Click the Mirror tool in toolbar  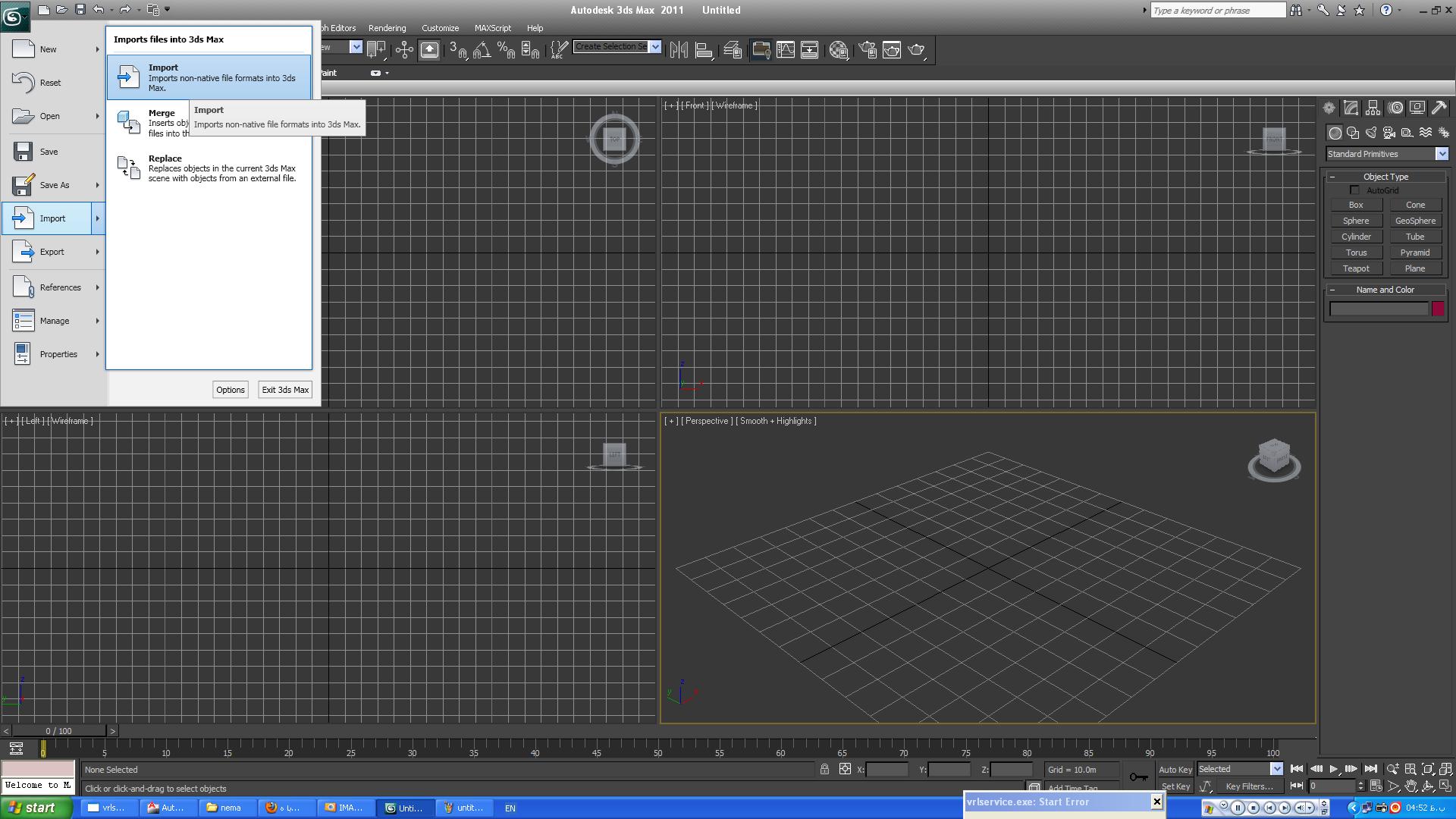pos(679,50)
